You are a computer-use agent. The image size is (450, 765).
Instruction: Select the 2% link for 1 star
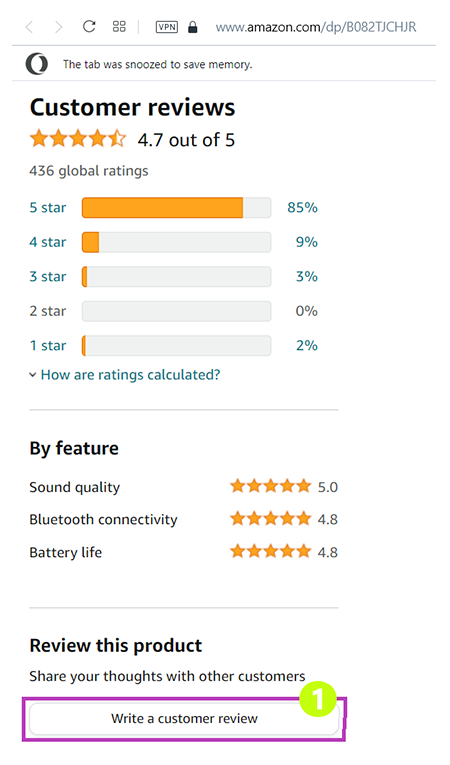[307, 345]
